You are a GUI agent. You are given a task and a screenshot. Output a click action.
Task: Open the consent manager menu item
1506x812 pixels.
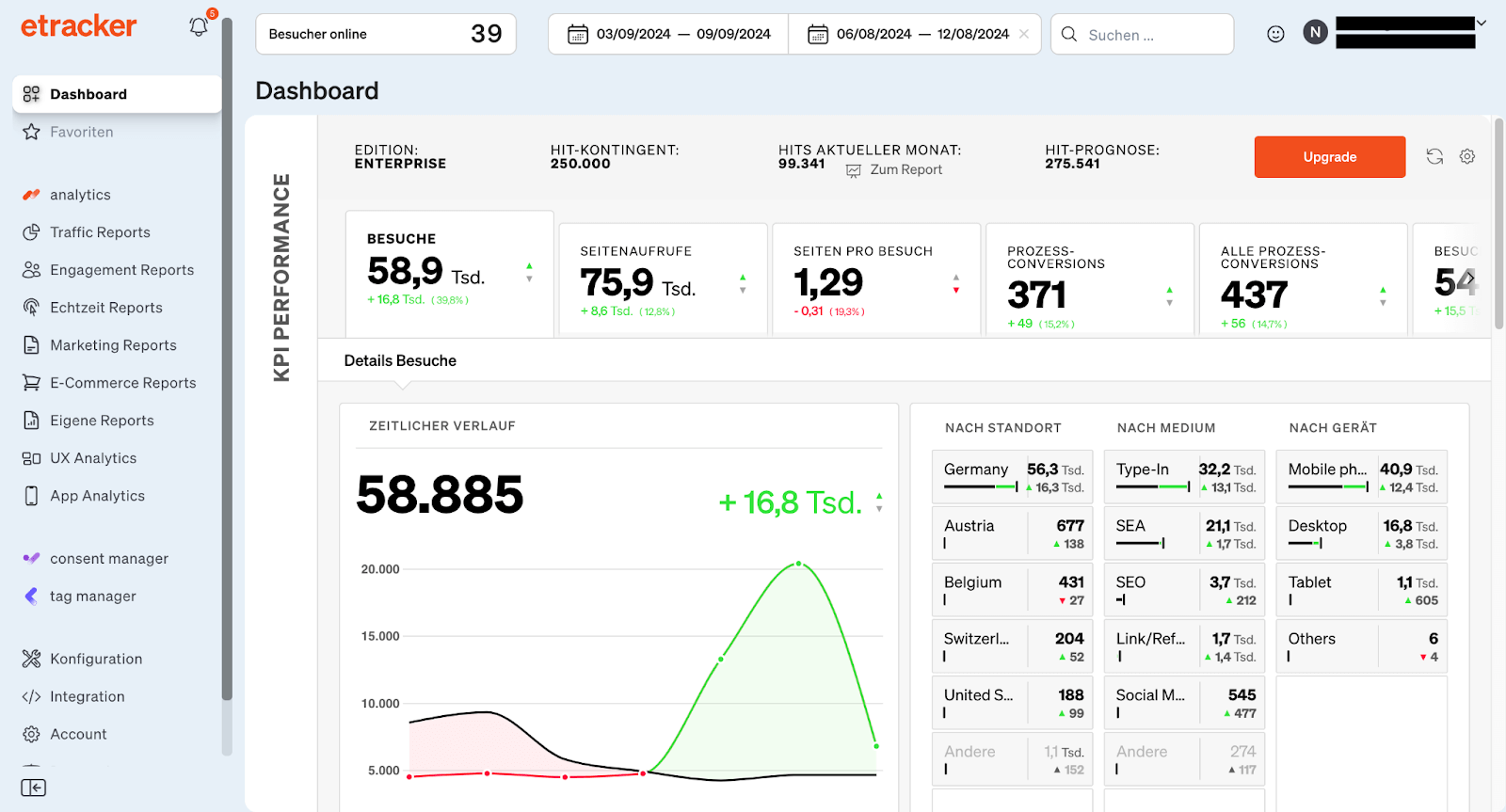click(108, 559)
